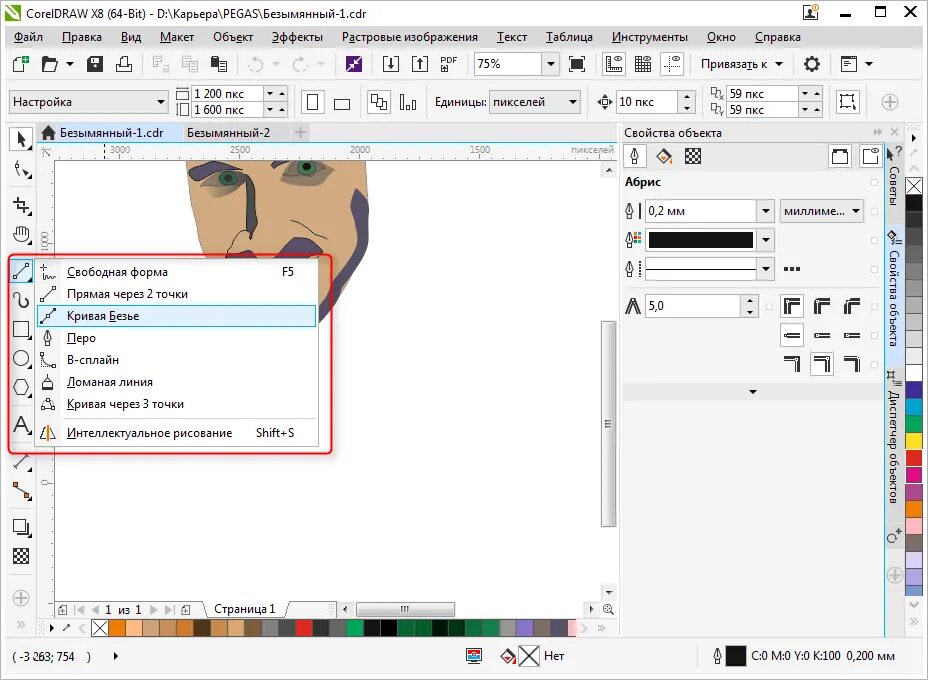This screenshot has height=680, width=928.
Task: Click the Save floppy disk icon
Action: pos(95,64)
